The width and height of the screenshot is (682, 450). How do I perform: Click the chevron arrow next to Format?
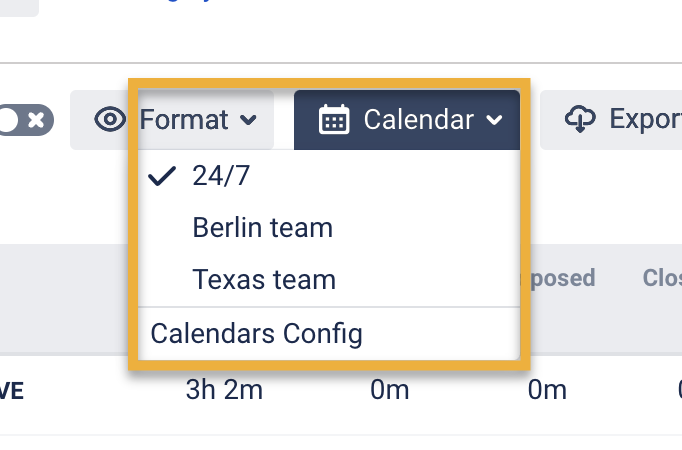248,122
